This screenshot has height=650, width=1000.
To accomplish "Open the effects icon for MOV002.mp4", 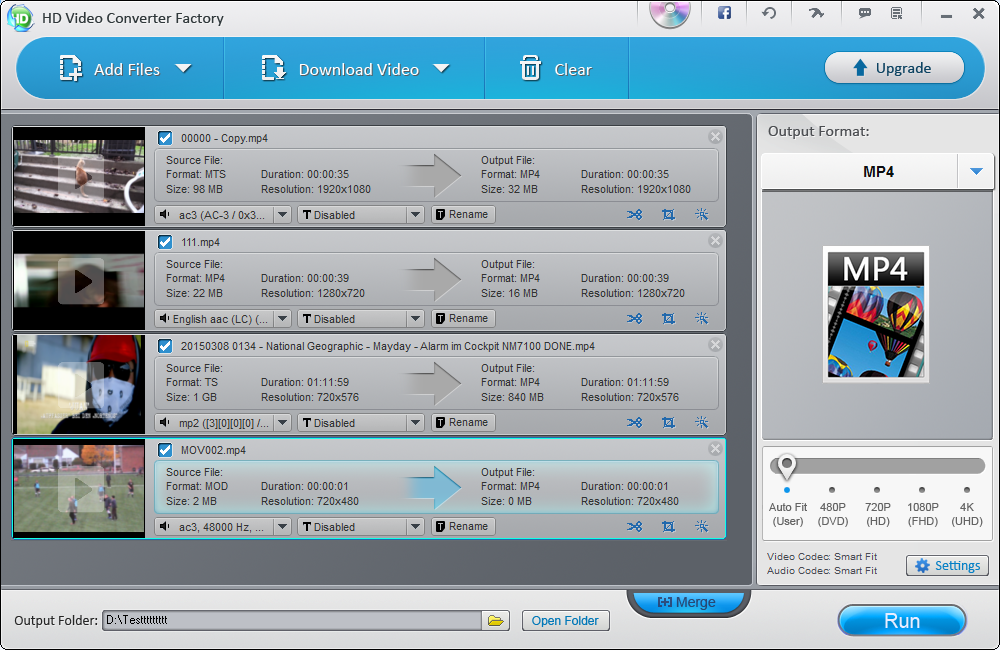I will click(702, 526).
